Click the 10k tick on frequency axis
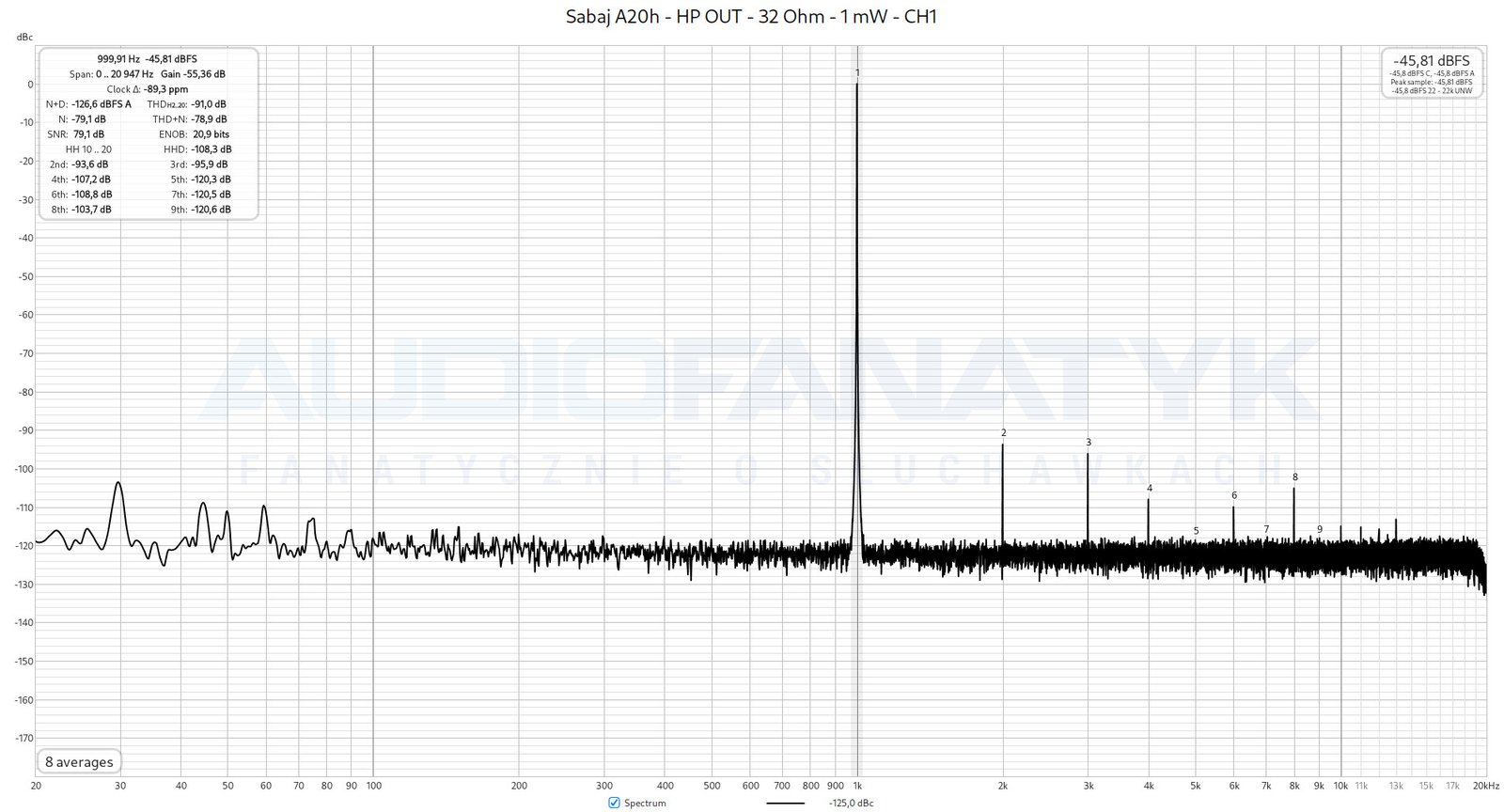The height and width of the screenshot is (812, 1504). point(1340,786)
